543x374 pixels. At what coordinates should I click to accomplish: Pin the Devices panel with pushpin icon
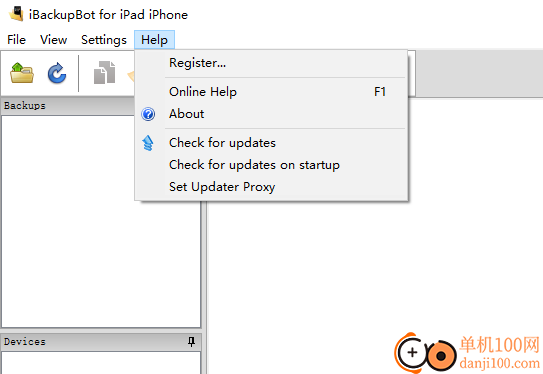coord(191,342)
